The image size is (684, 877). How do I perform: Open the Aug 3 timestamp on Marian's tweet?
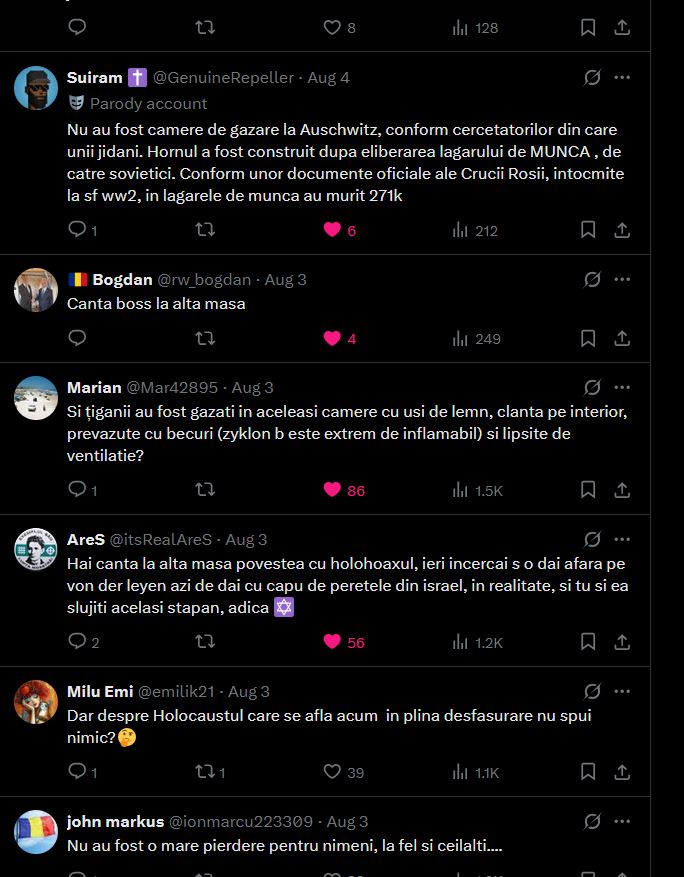point(252,388)
